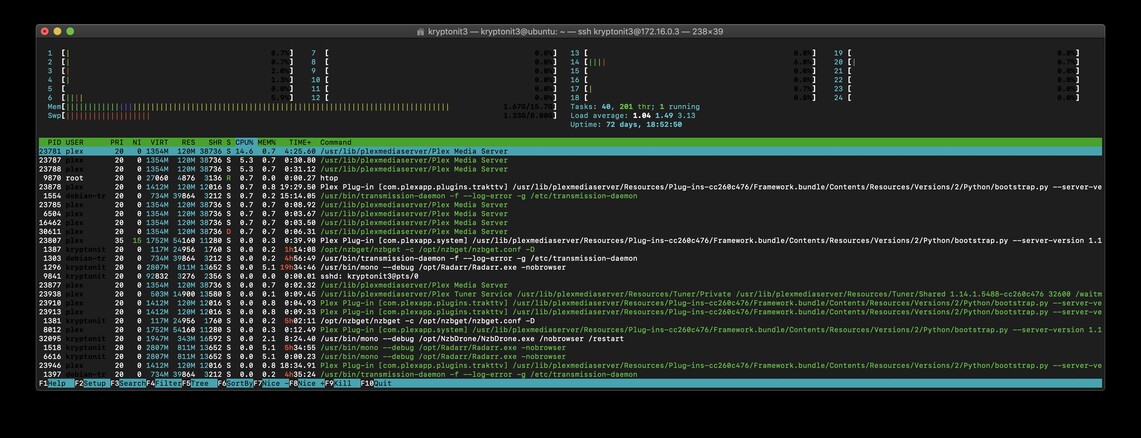Select process row PID 23913
The image size is (1141, 438).
570,312
